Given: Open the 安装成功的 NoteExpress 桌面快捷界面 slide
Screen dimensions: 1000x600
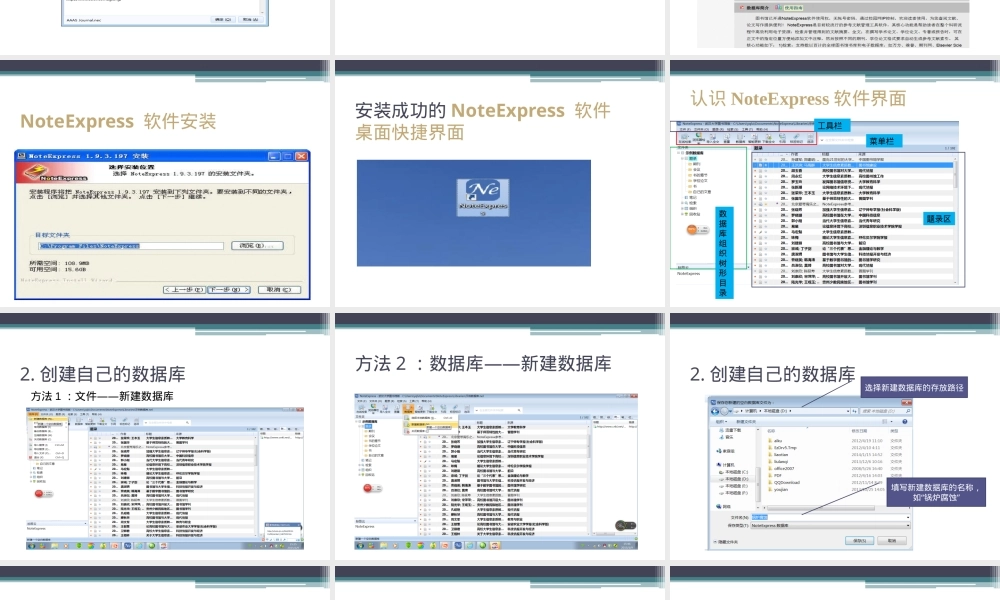Looking at the screenshot, I should click(499, 184).
